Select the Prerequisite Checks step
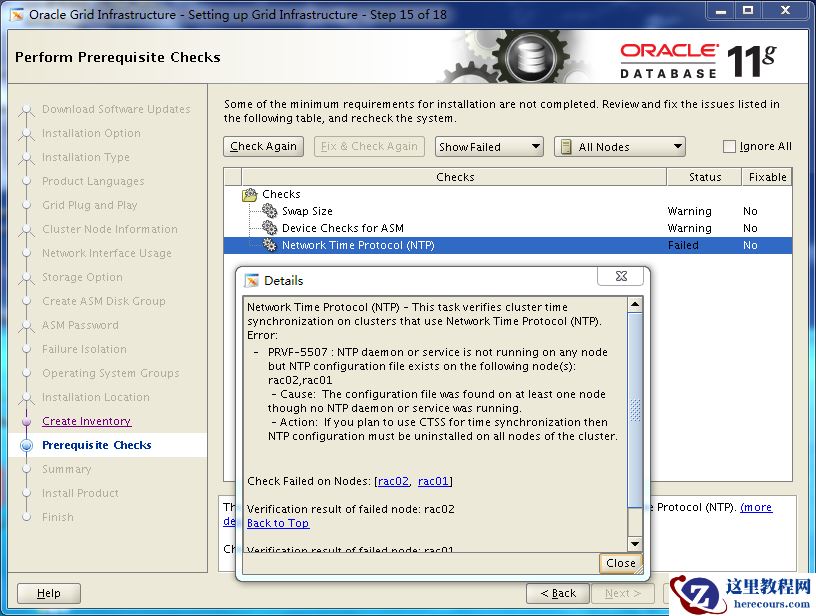 pyautogui.click(x=97, y=445)
